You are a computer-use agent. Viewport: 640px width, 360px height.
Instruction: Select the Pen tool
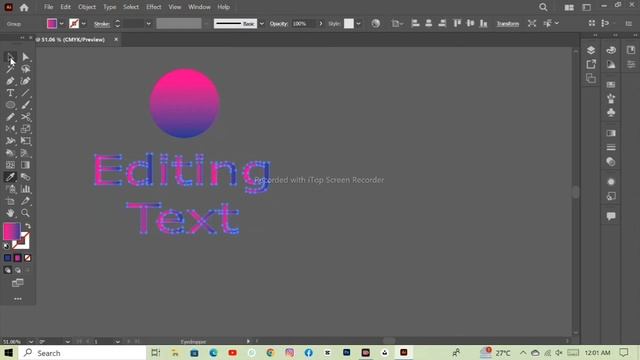pos(10,81)
